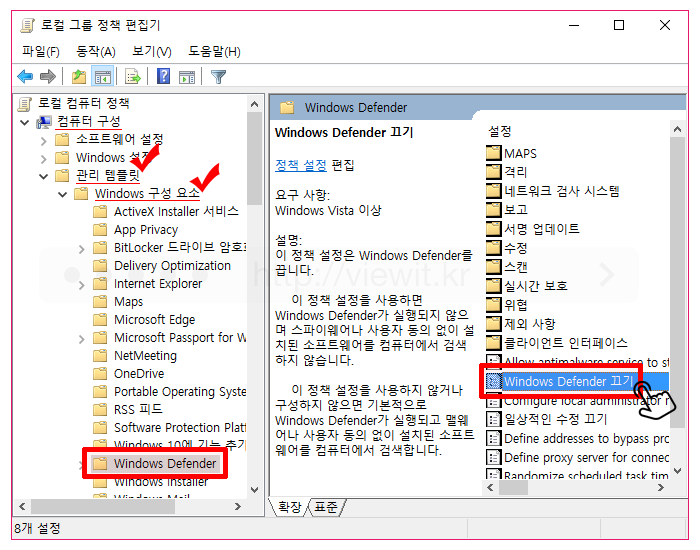The width and height of the screenshot is (700, 550).
Task: Click the 설정 column header
Action: [500, 131]
